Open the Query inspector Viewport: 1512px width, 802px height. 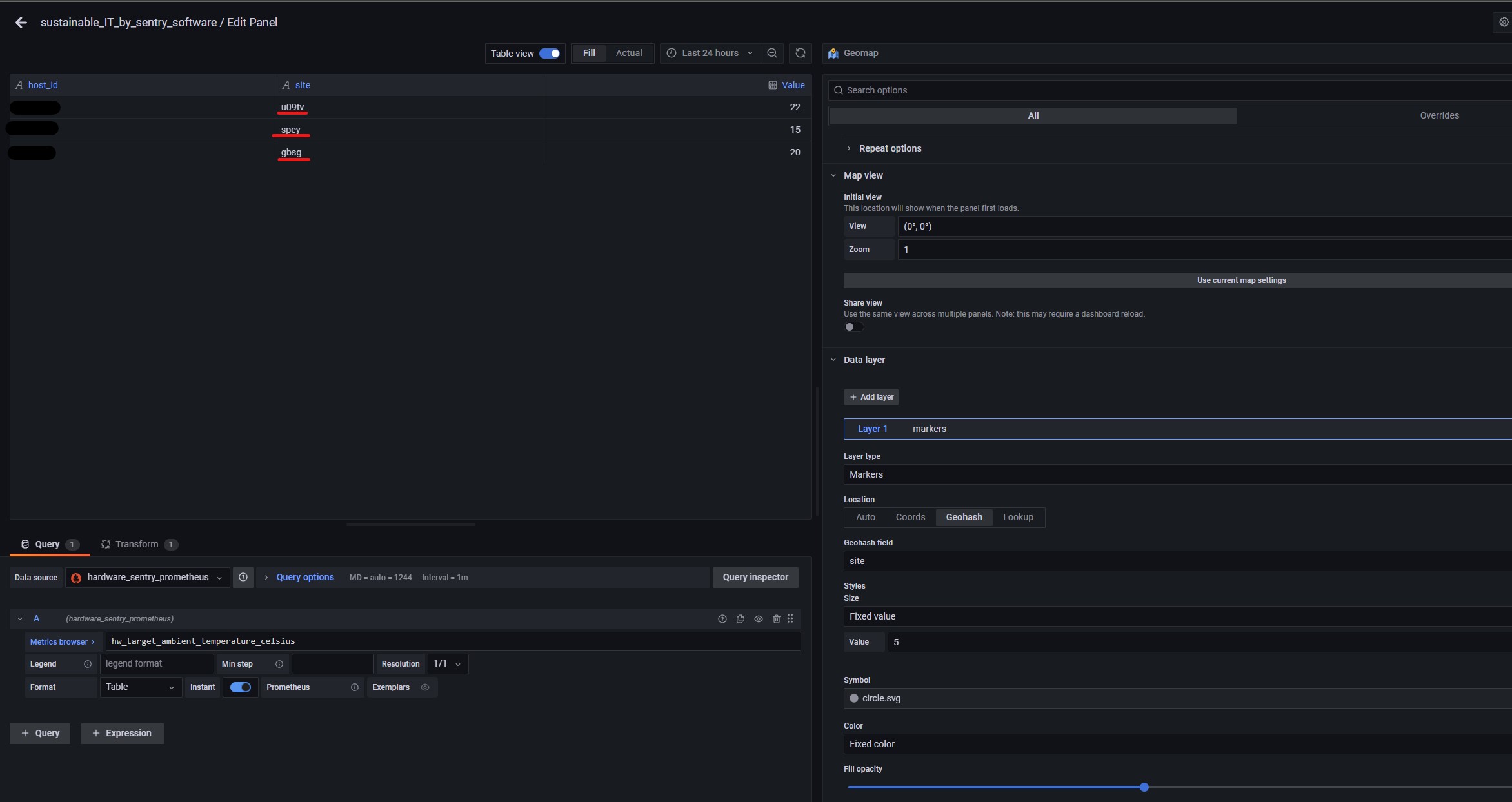point(755,577)
